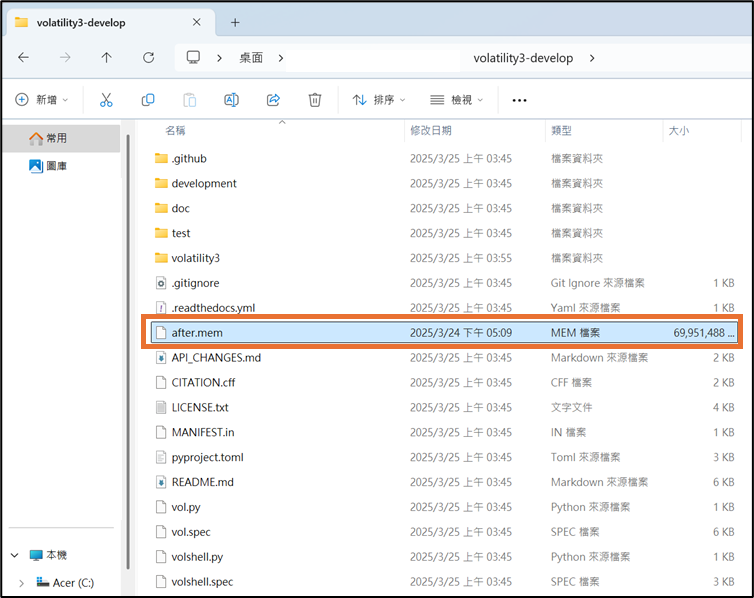The height and width of the screenshot is (598, 754).
Task: Expand chevron after 桌面 in address bar
Action: tap(281, 58)
